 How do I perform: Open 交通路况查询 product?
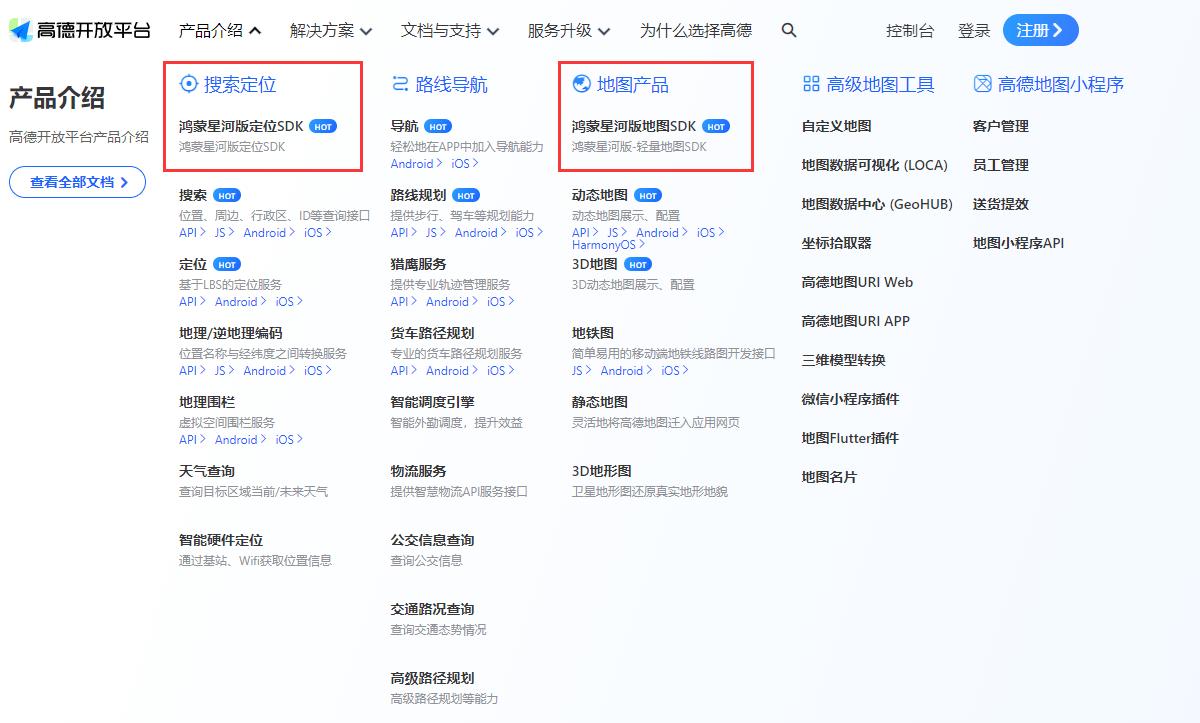[x=432, y=609]
